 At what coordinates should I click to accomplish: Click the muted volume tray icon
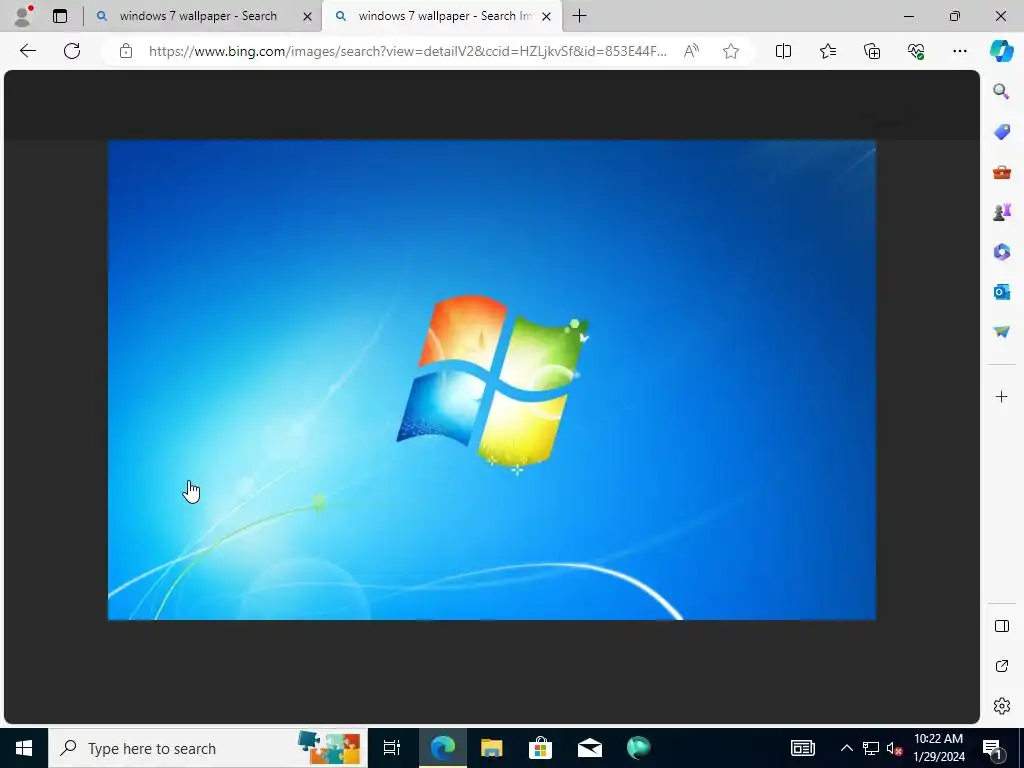coord(894,748)
